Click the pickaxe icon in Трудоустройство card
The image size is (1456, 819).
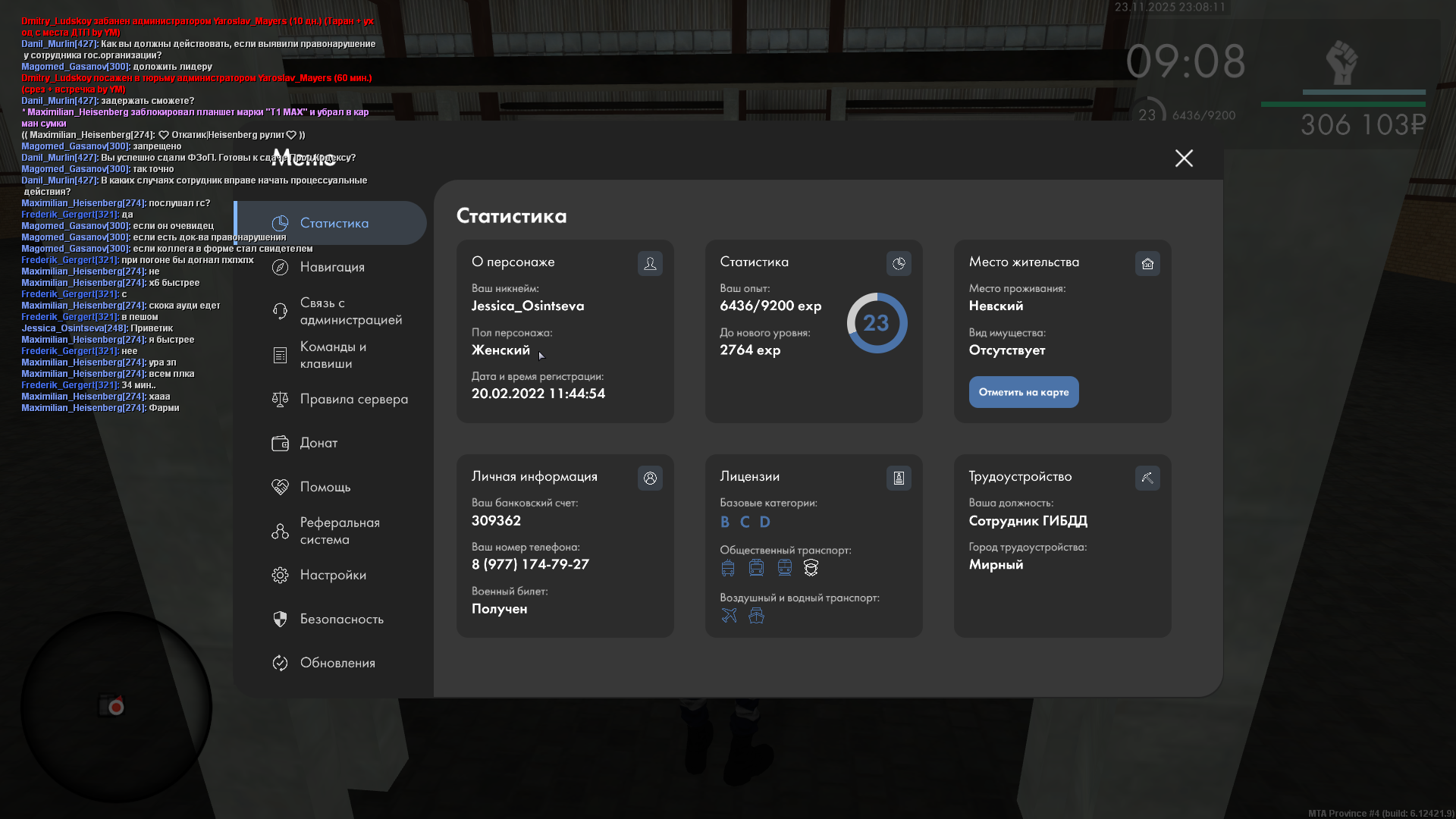pyautogui.click(x=1147, y=478)
